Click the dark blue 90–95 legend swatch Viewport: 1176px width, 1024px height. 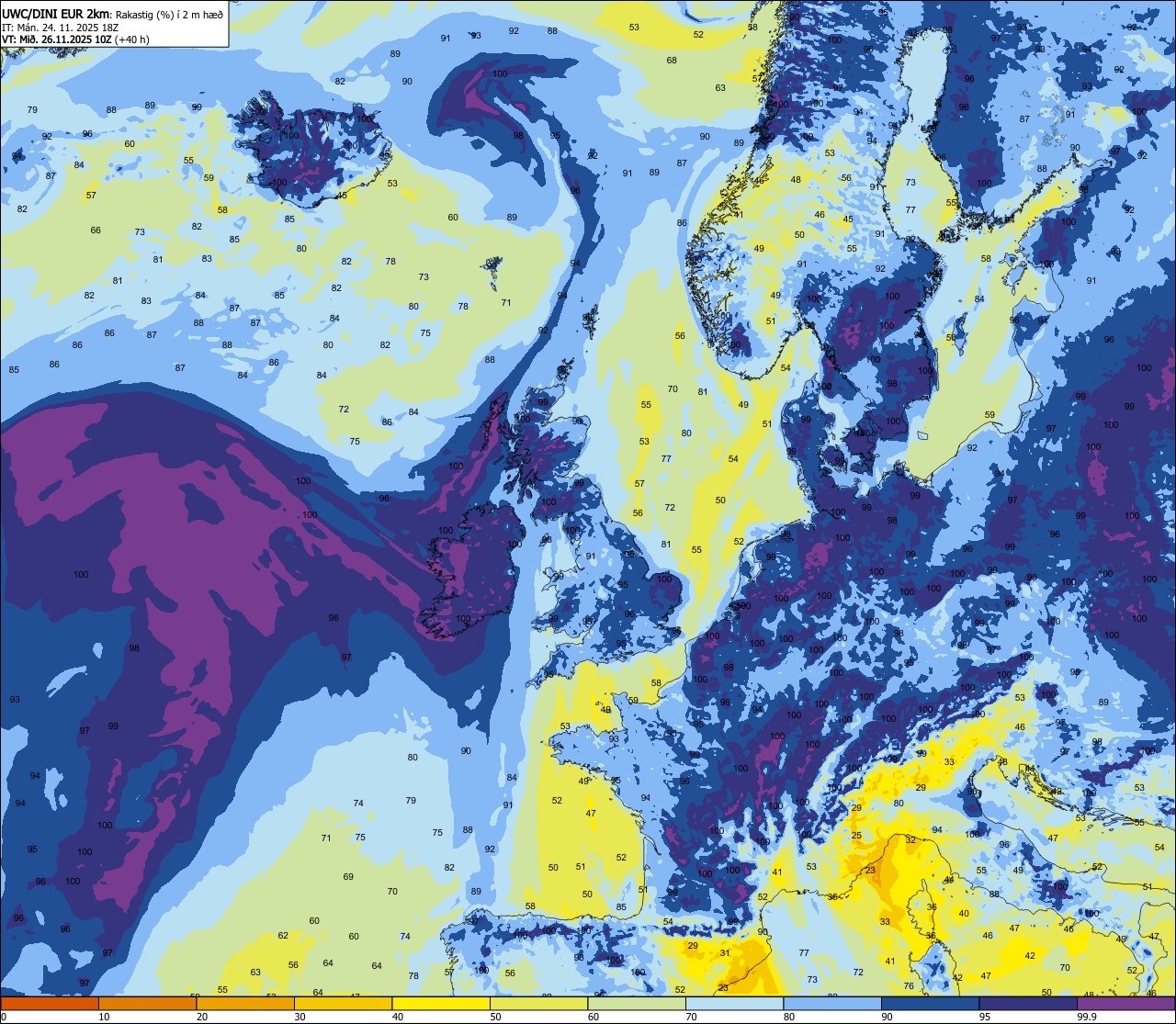pos(930,1004)
